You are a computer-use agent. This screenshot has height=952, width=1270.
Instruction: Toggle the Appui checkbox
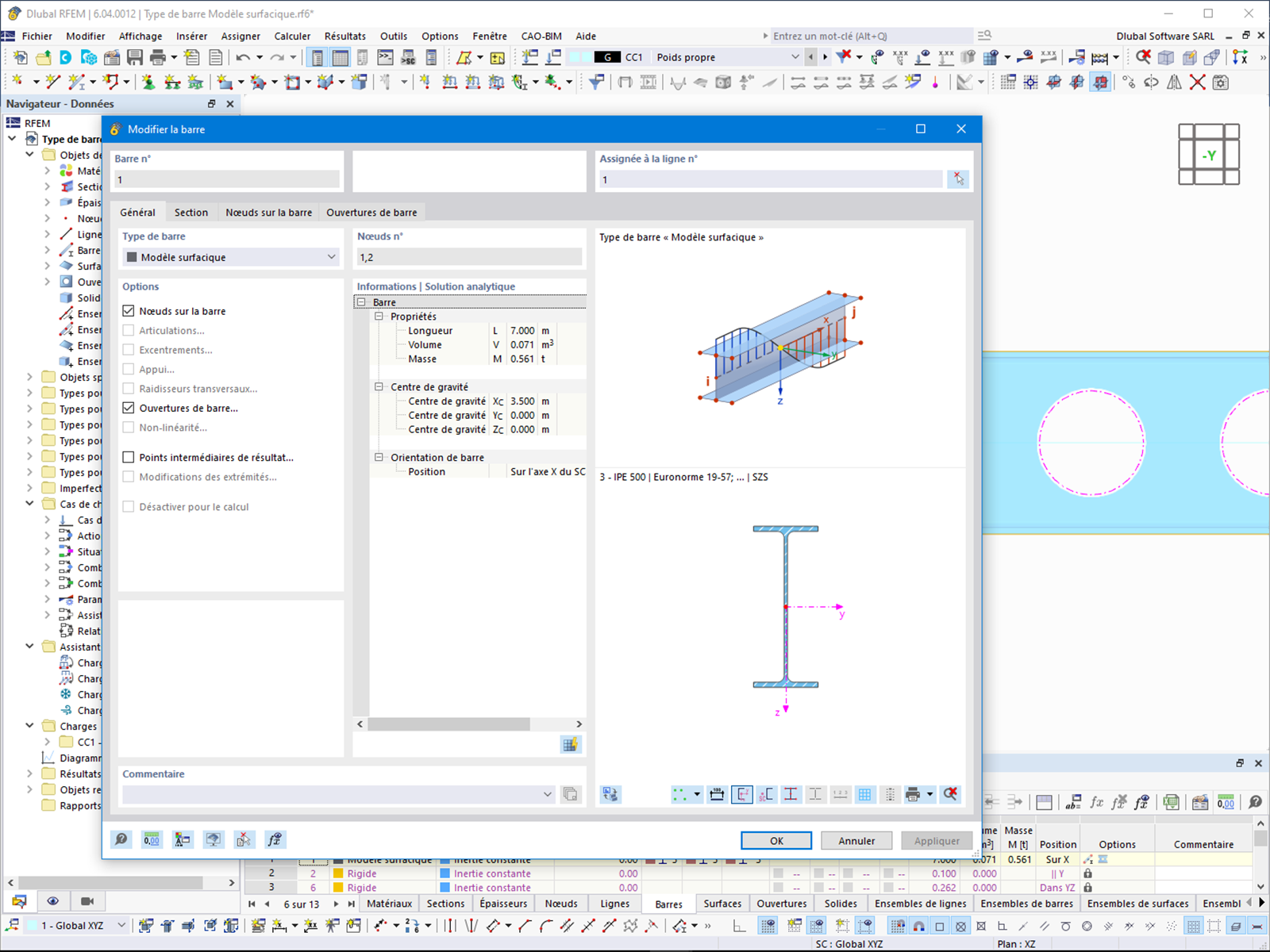(x=129, y=369)
